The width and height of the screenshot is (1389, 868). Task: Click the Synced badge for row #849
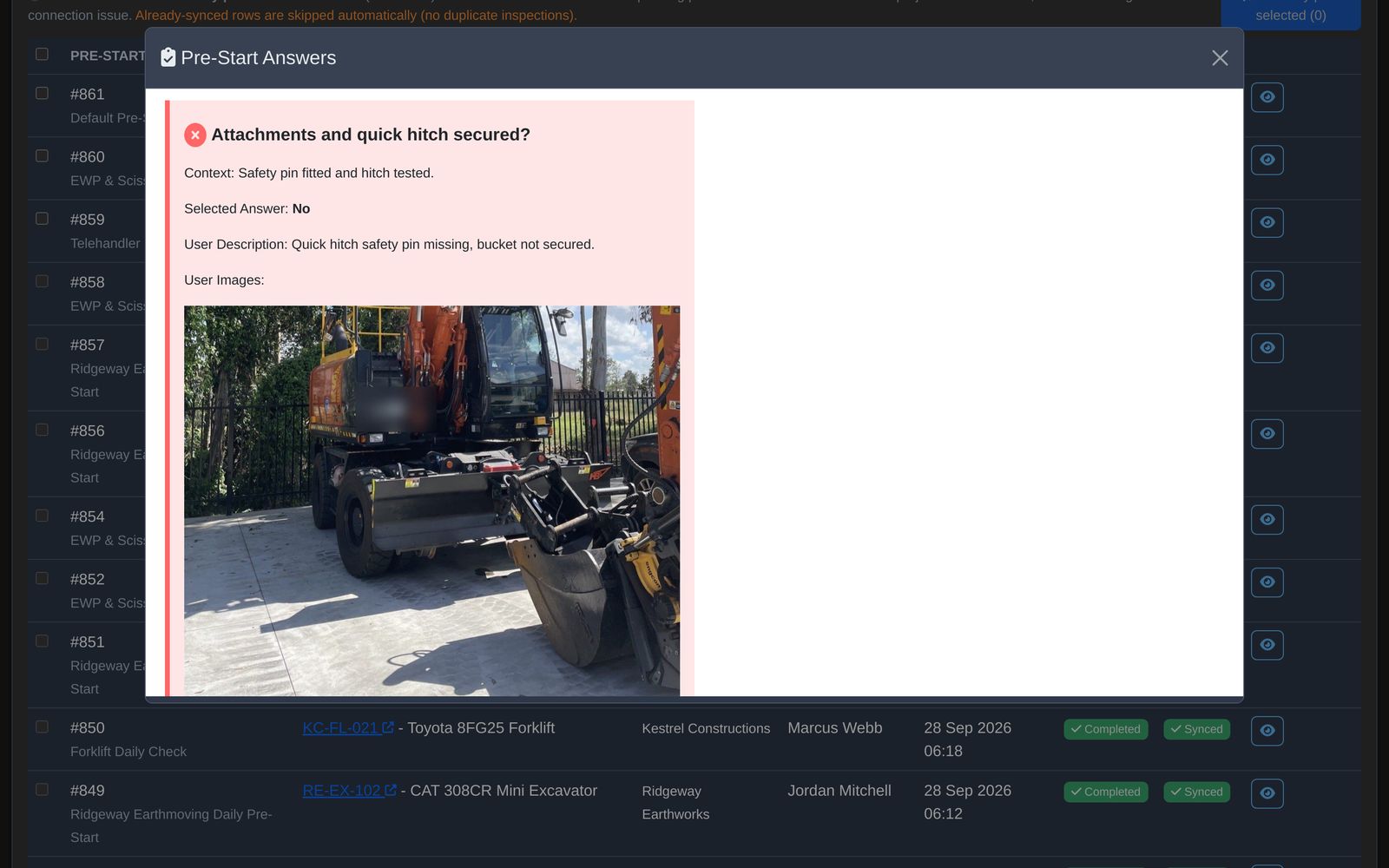click(x=1196, y=792)
